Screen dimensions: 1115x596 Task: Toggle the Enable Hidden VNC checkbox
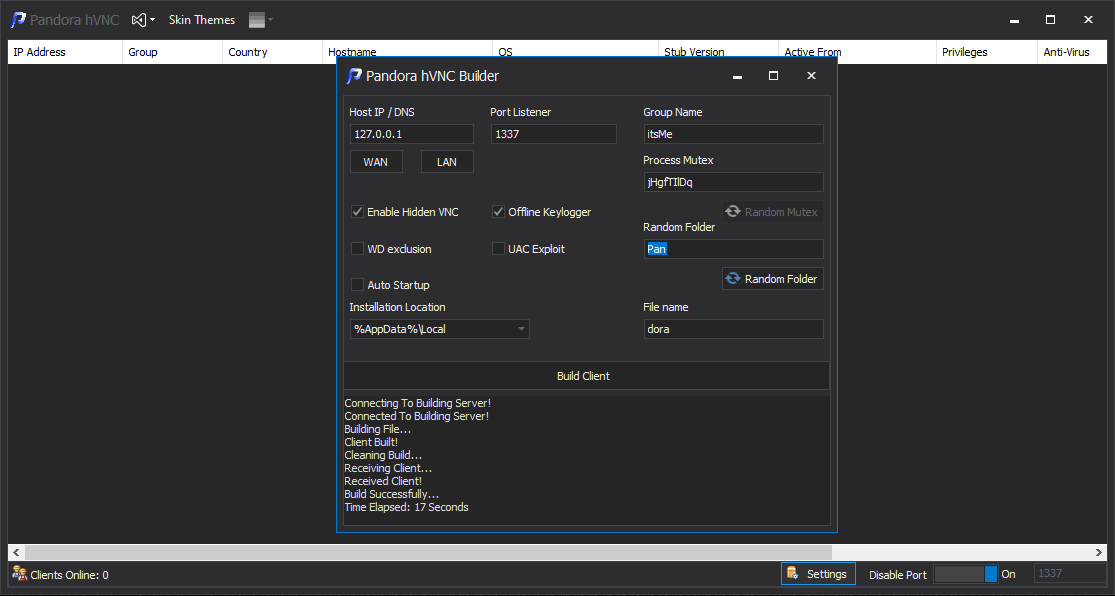coord(357,212)
